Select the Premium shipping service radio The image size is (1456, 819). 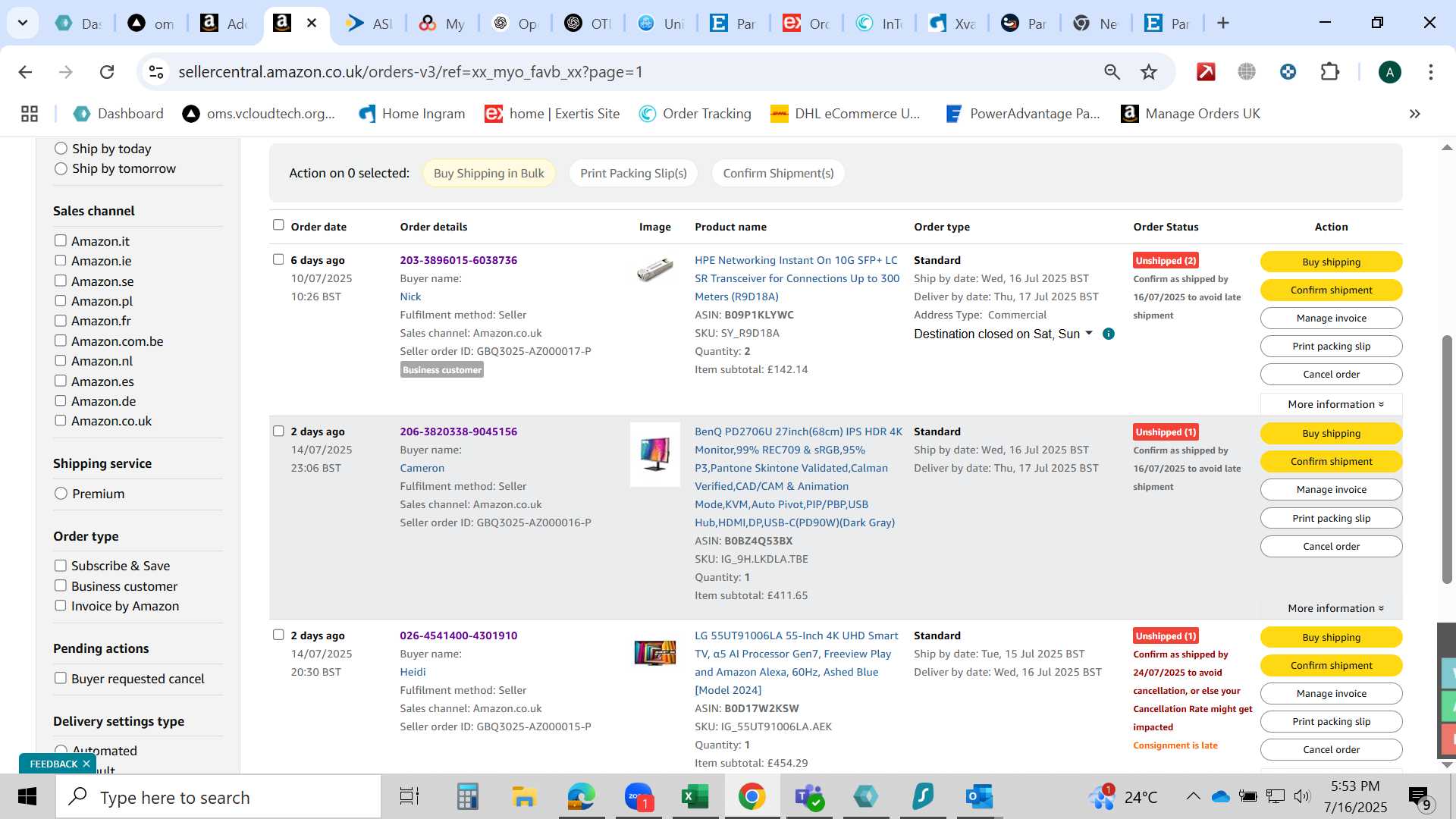click(61, 494)
